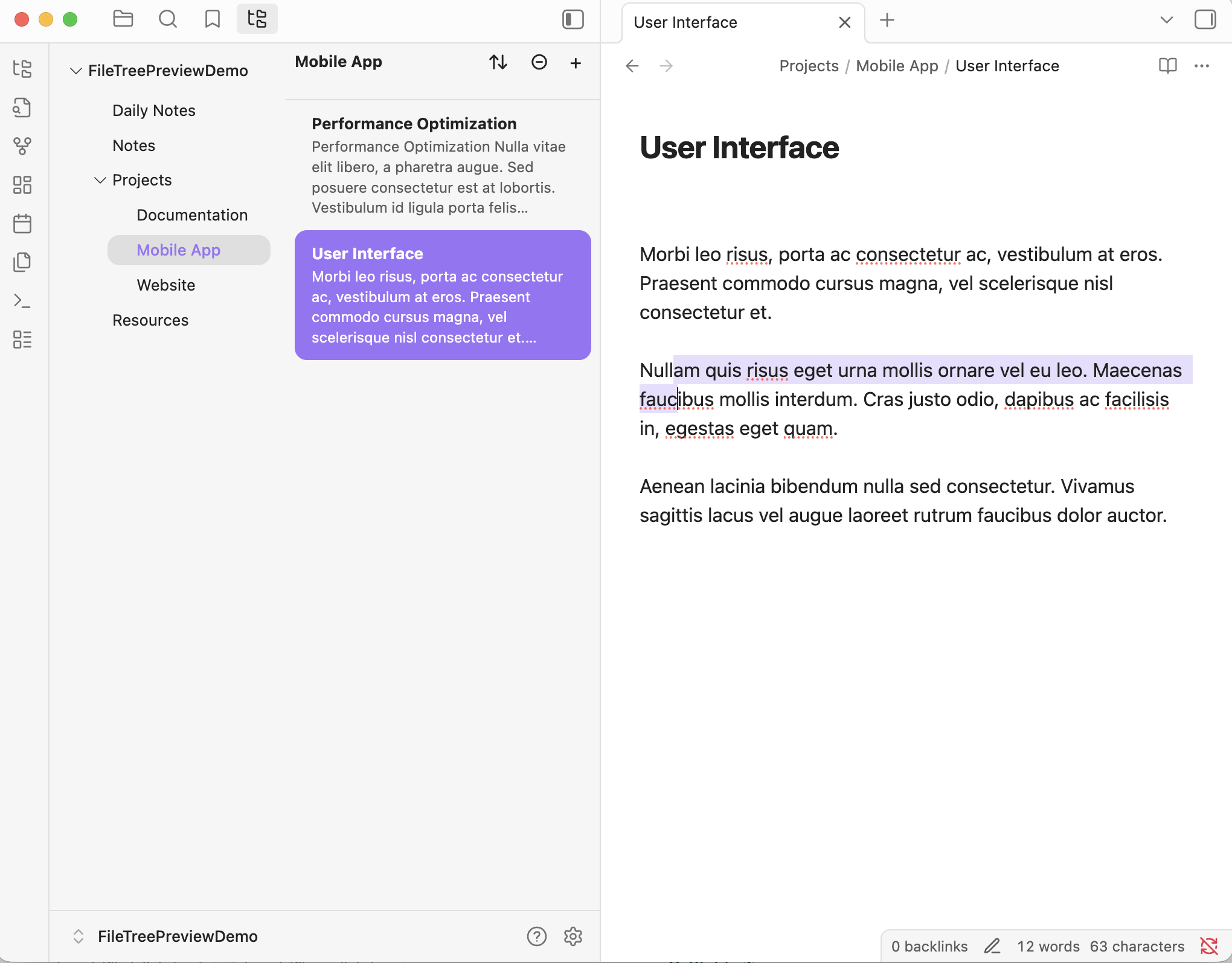Open the graph view ribbon icon
Viewport: 1232px width, 963px height.
22,146
